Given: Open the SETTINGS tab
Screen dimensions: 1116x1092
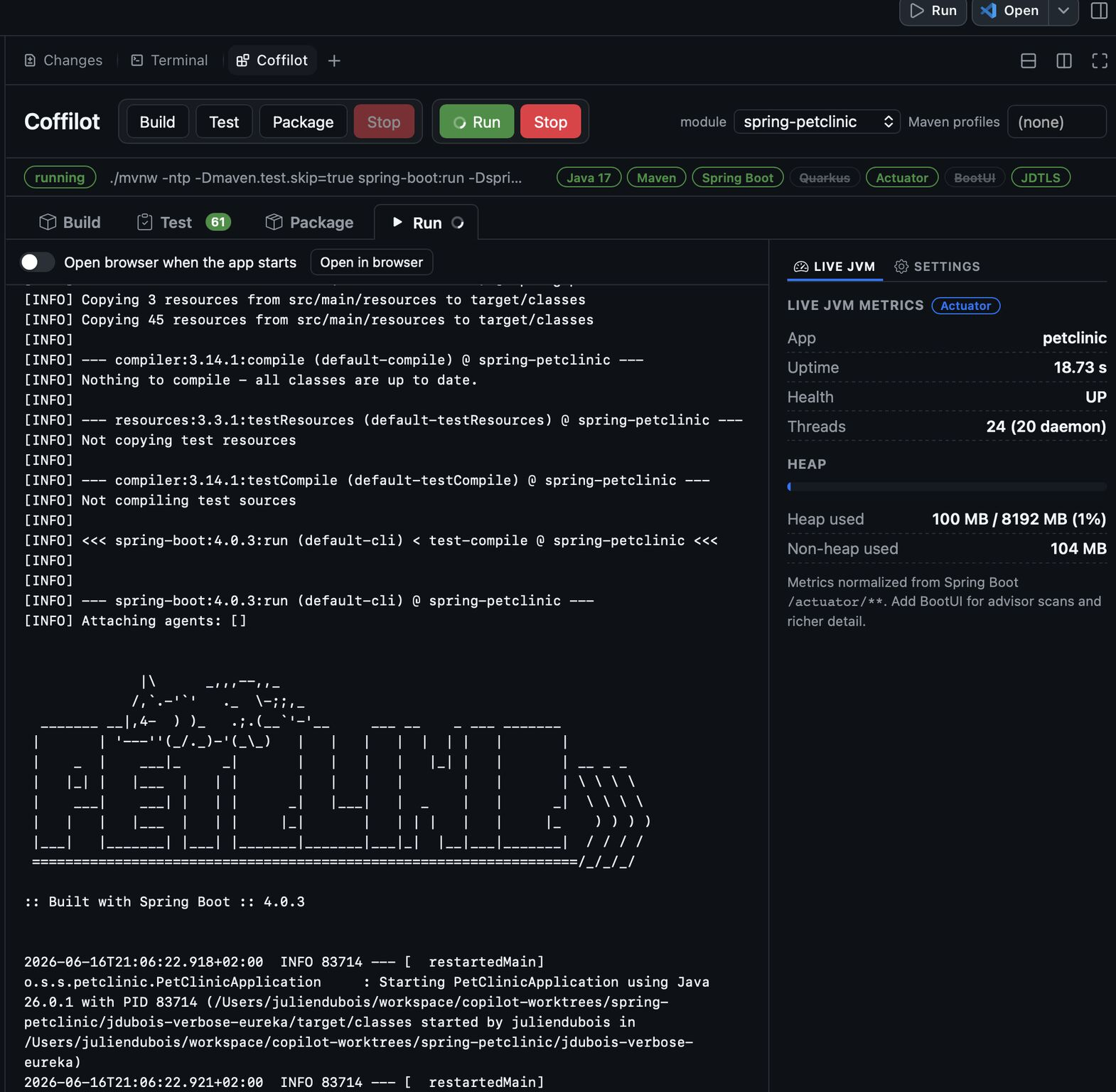Looking at the screenshot, I should [937, 267].
